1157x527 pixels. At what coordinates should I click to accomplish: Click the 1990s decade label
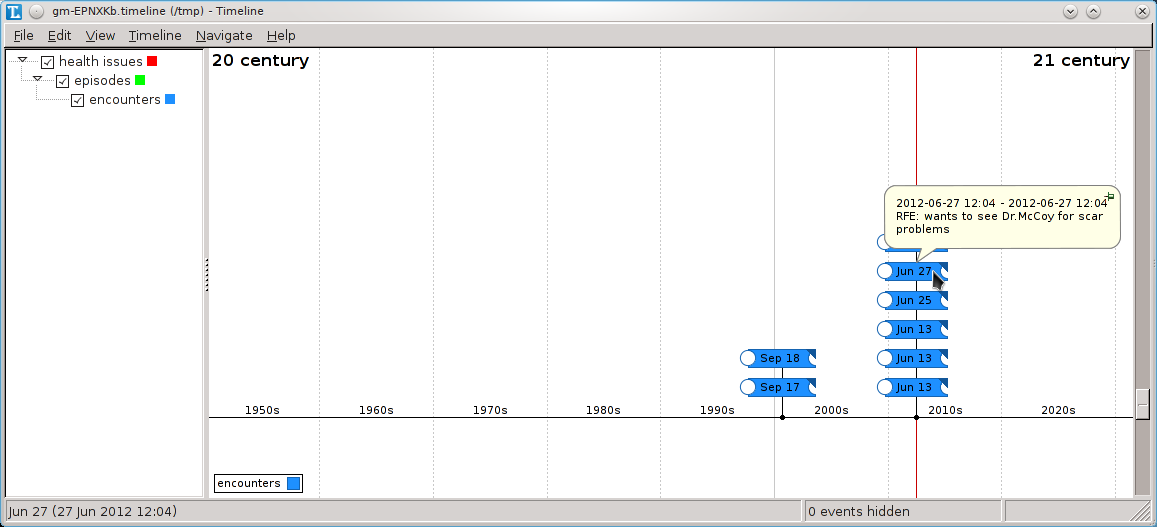(717, 410)
